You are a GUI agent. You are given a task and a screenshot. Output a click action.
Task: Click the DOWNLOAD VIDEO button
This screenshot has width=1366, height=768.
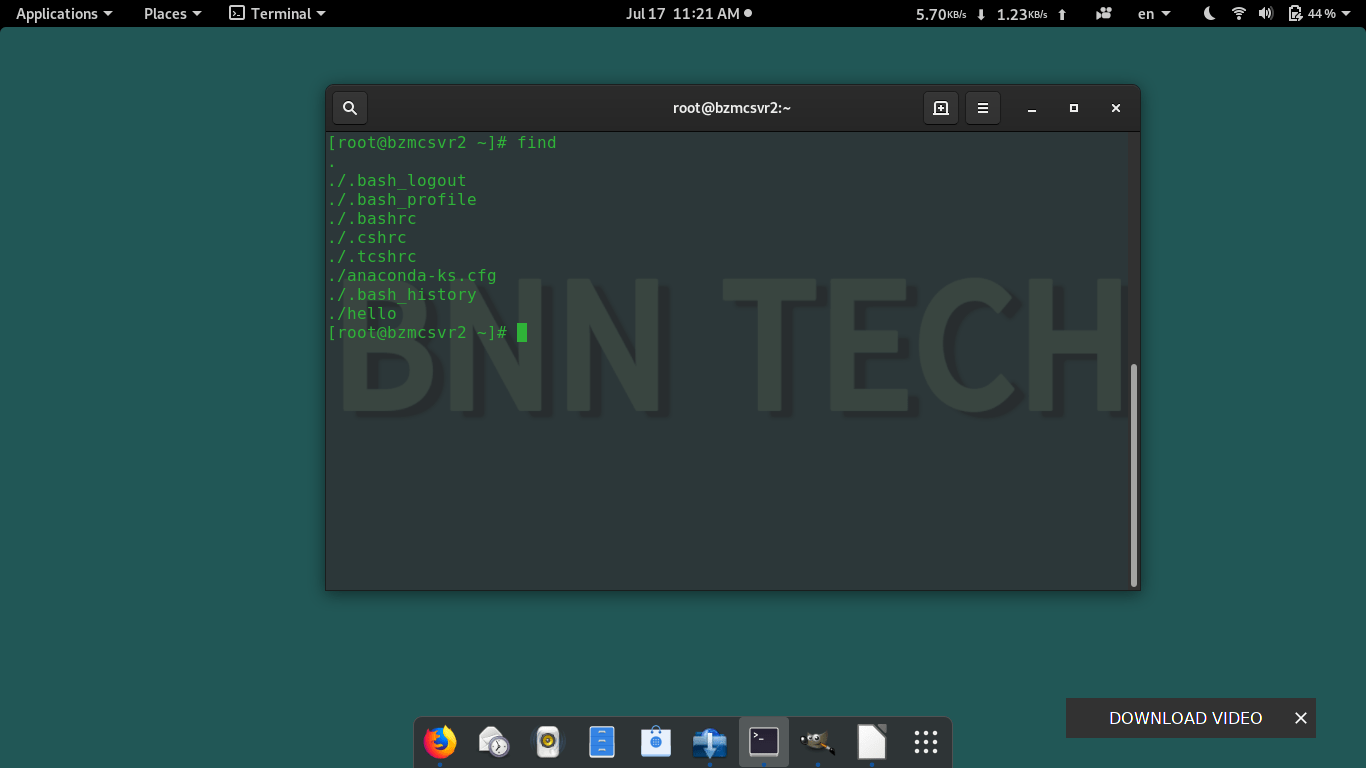[1185, 717]
